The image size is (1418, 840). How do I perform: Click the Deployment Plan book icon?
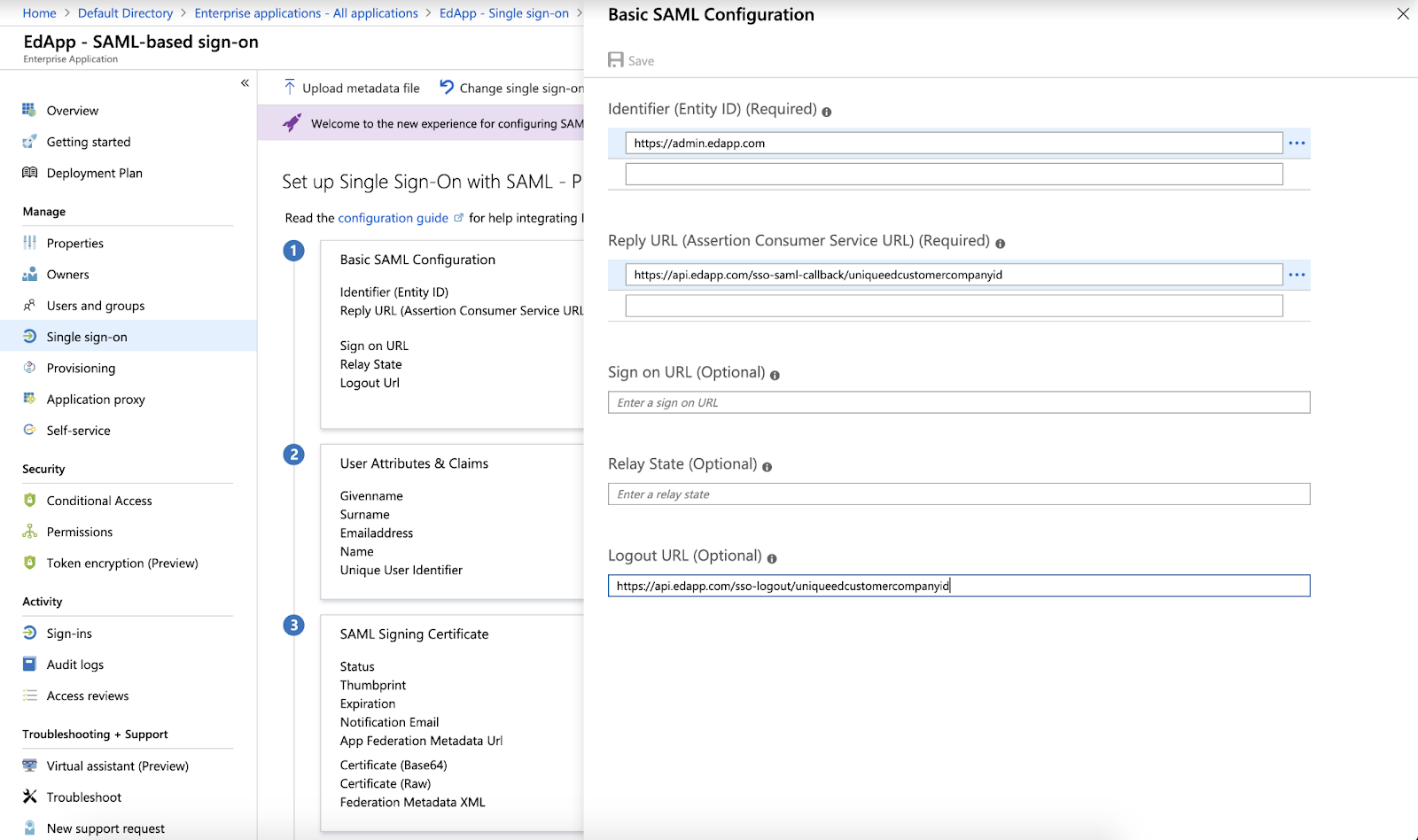[29, 173]
